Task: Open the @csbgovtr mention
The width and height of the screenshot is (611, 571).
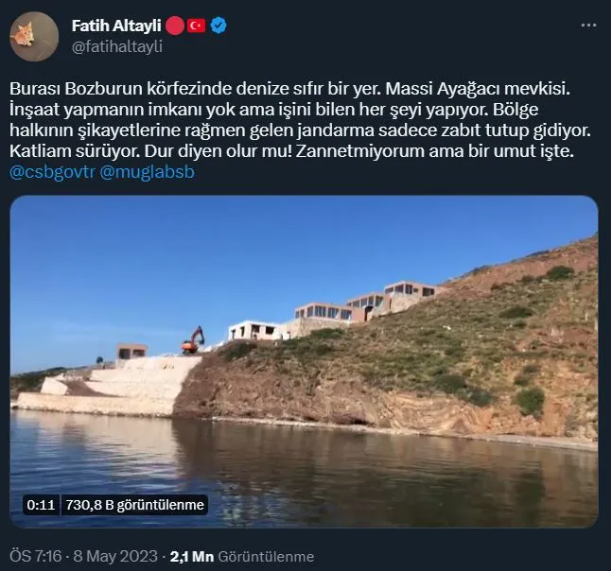Action: point(52,172)
